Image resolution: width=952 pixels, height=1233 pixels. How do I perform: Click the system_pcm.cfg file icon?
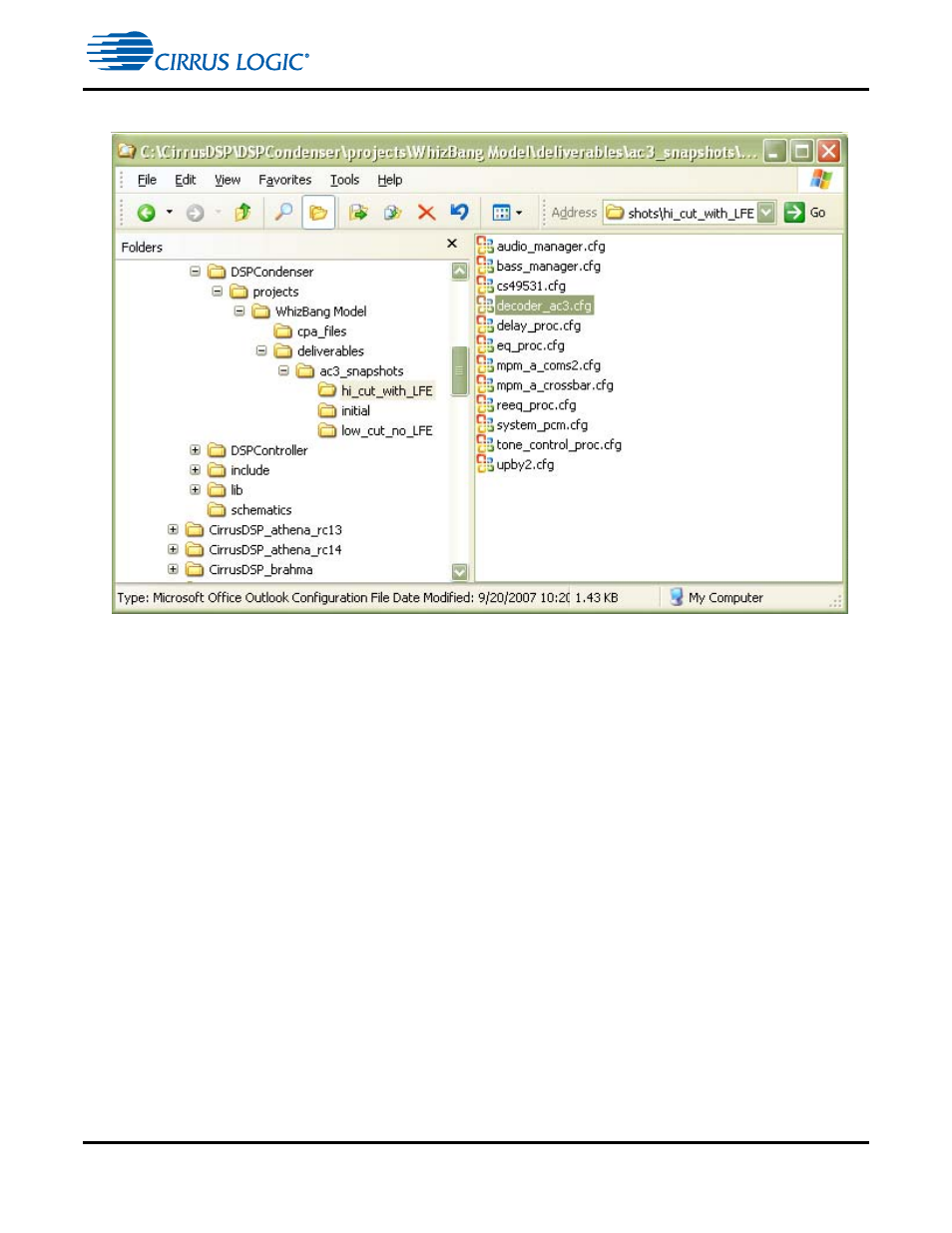point(485,425)
